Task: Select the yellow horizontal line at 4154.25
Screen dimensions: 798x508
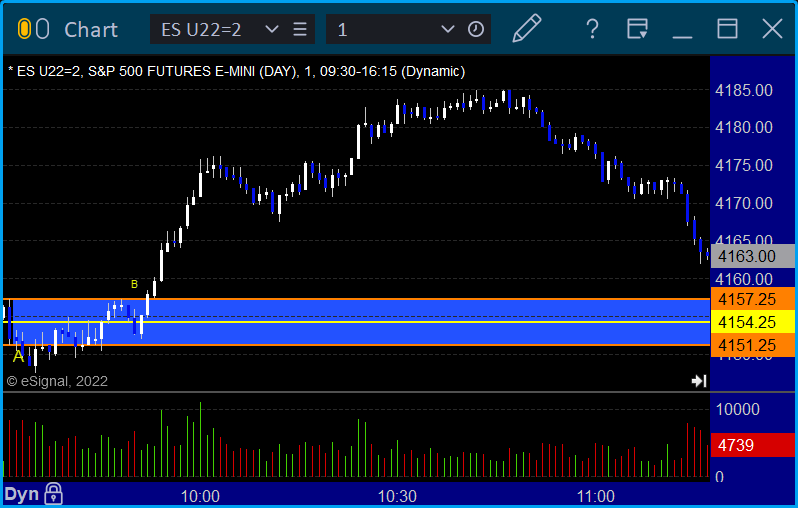Action: (x=356, y=322)
